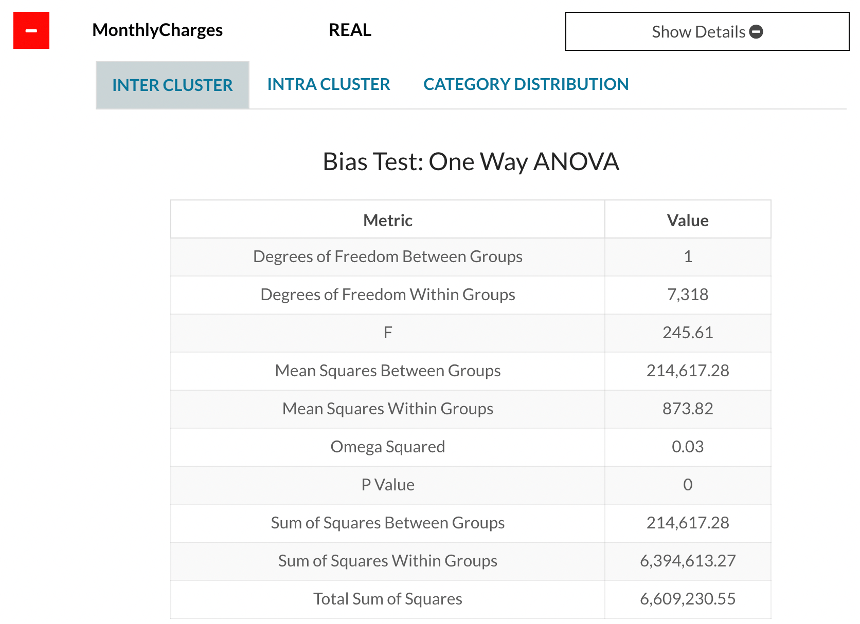The width and height of the screenshot is (860, 624).
Task: Click the Value column header
Action: tap(687, 219)
